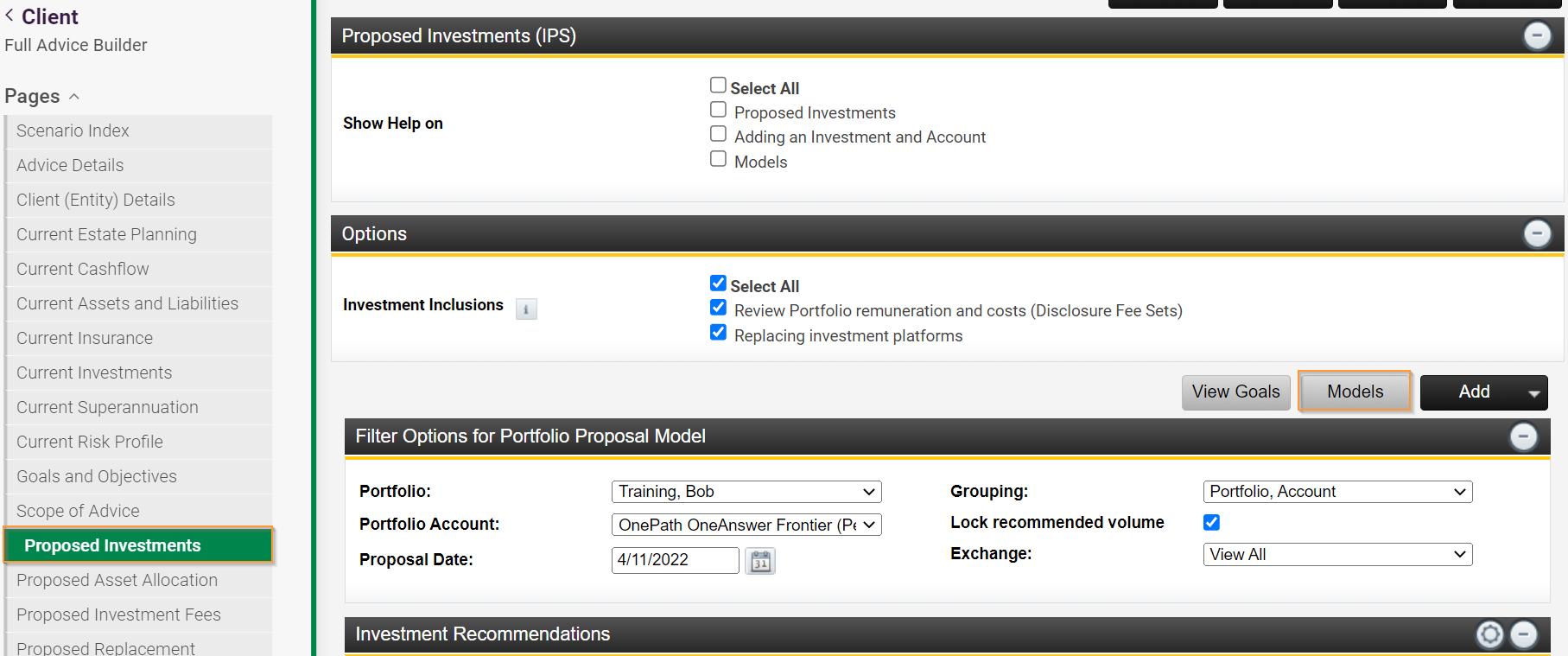Collapse the Options panel
Screen dimensions: 1568x656
[1537, 234]
